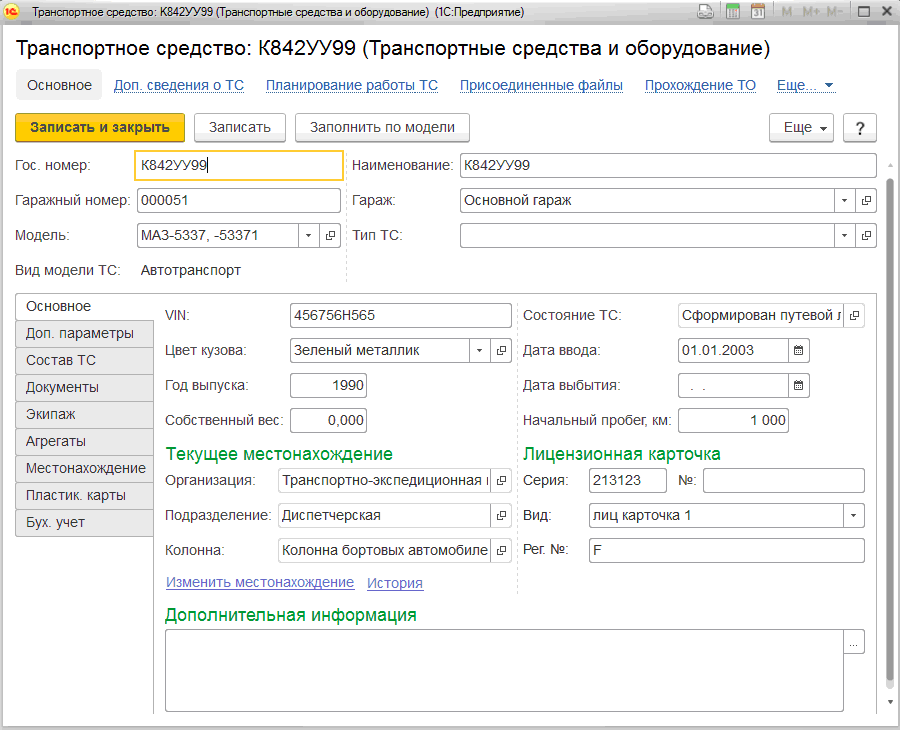Image resolution: width=900 pixels, height=730 pixels.
Task: Open the Организация reference icon
Action: click(x=500, y=480)
